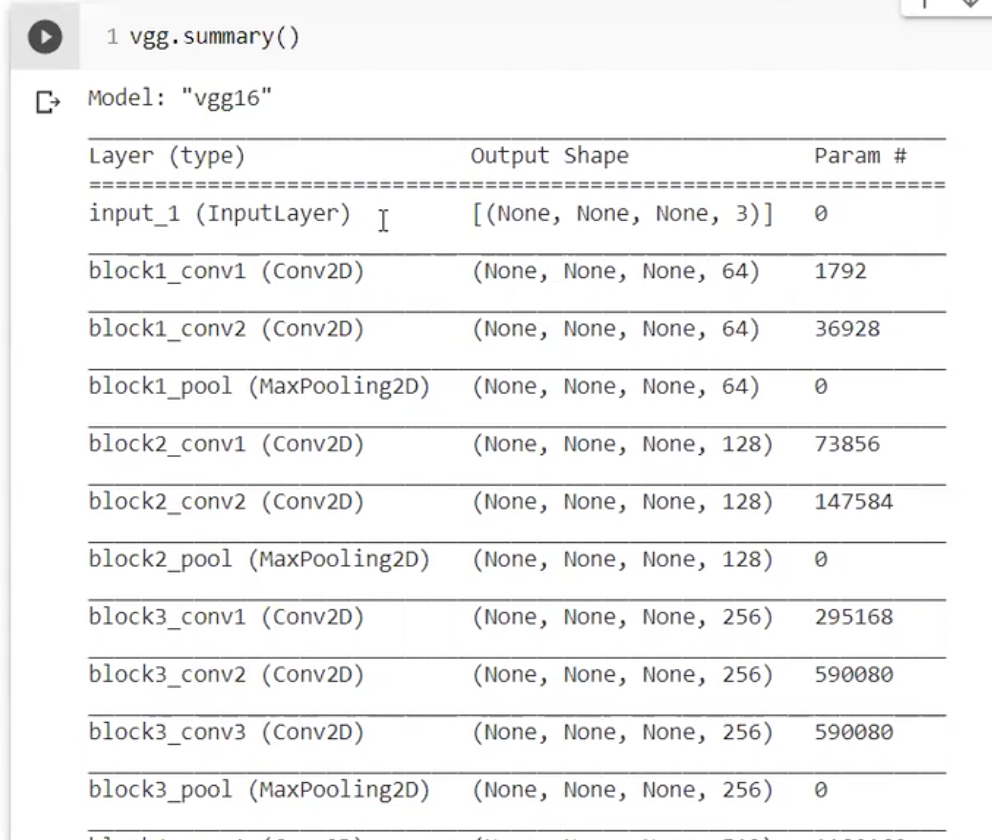Select the param count 0 for block1_pool
The height and width of the screenshot is (840, 992).
[821, 386]
